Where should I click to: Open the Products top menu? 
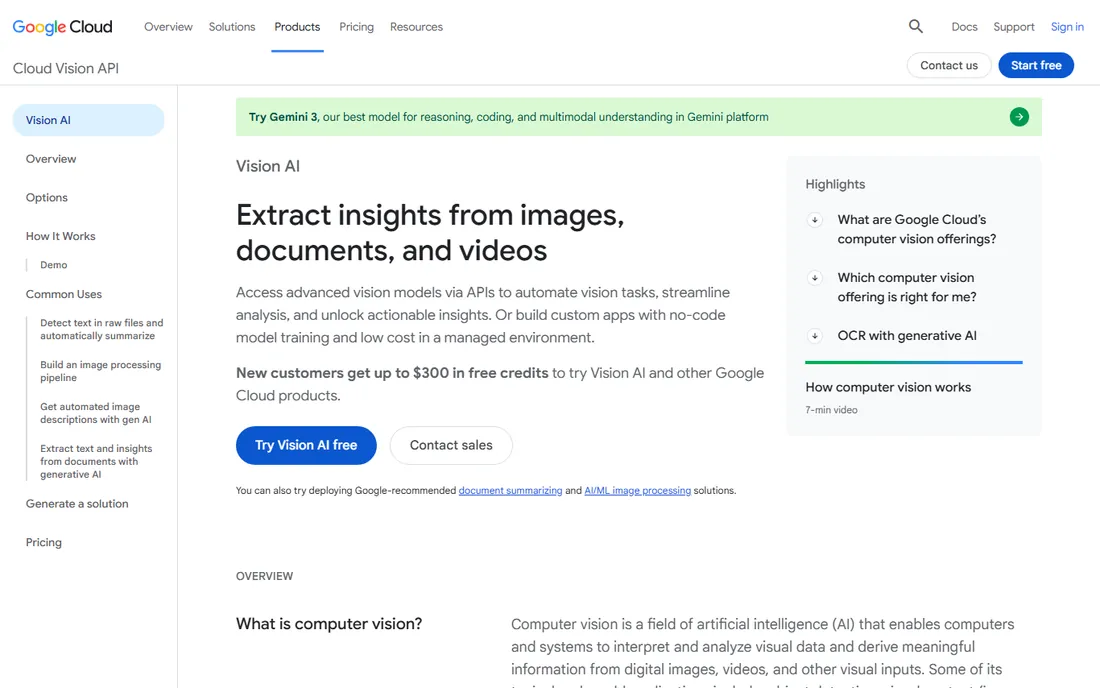click(x=297, y=27)
